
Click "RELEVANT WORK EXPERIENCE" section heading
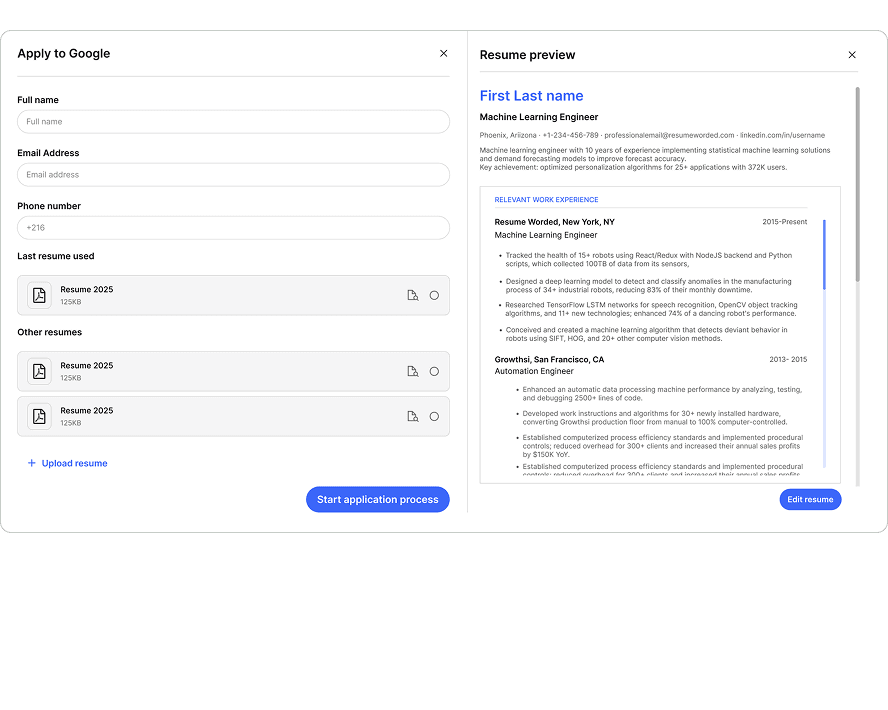click(546, 200)
